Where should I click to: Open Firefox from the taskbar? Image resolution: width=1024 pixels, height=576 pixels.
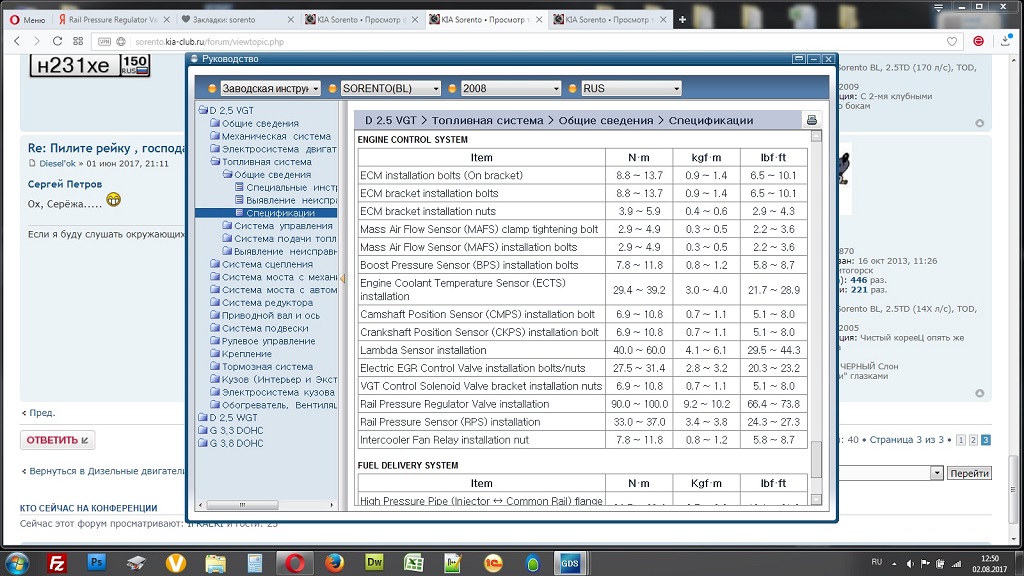coord(334,562)
